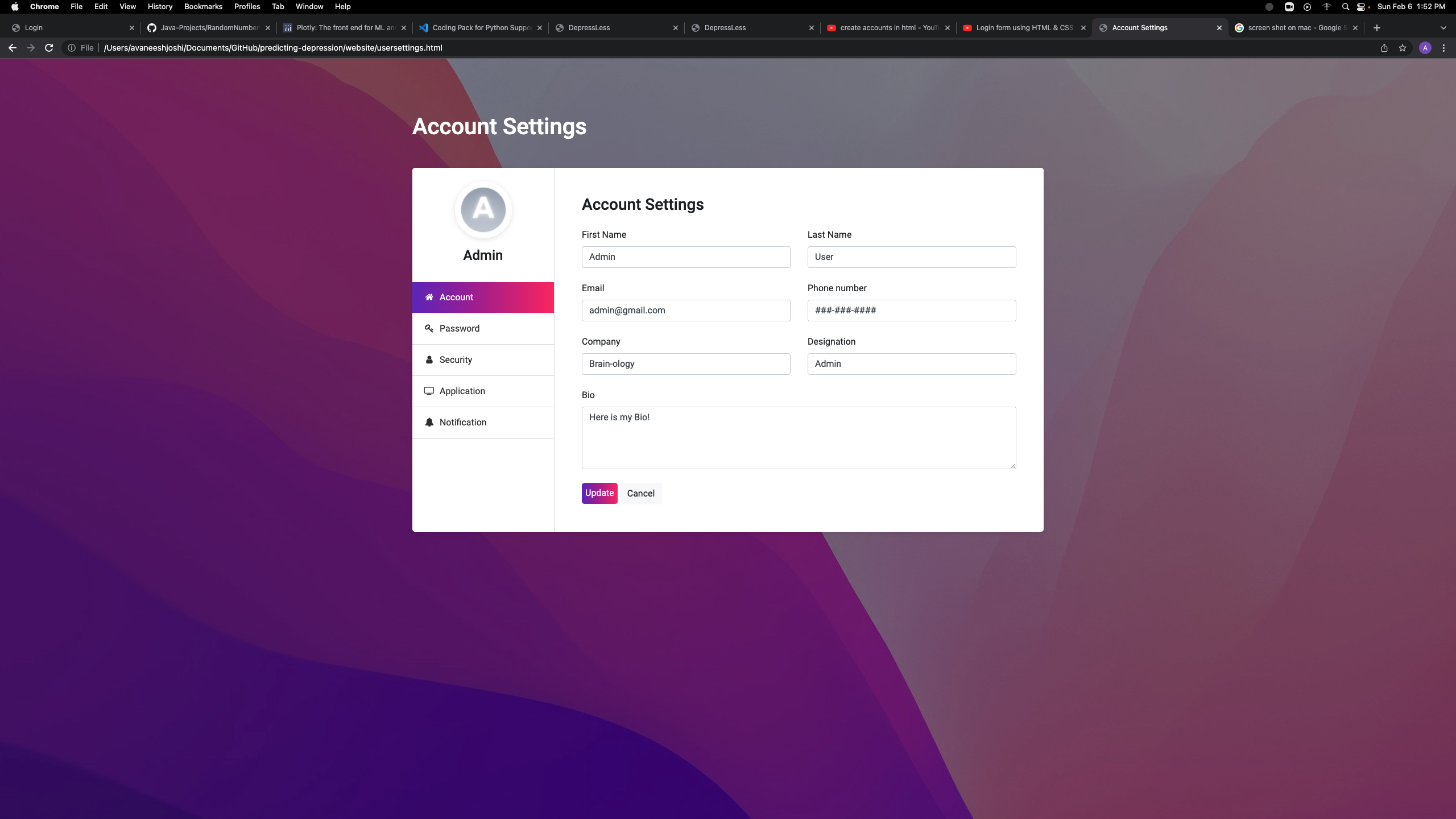Close the Account Settings browser tab

1219,27
